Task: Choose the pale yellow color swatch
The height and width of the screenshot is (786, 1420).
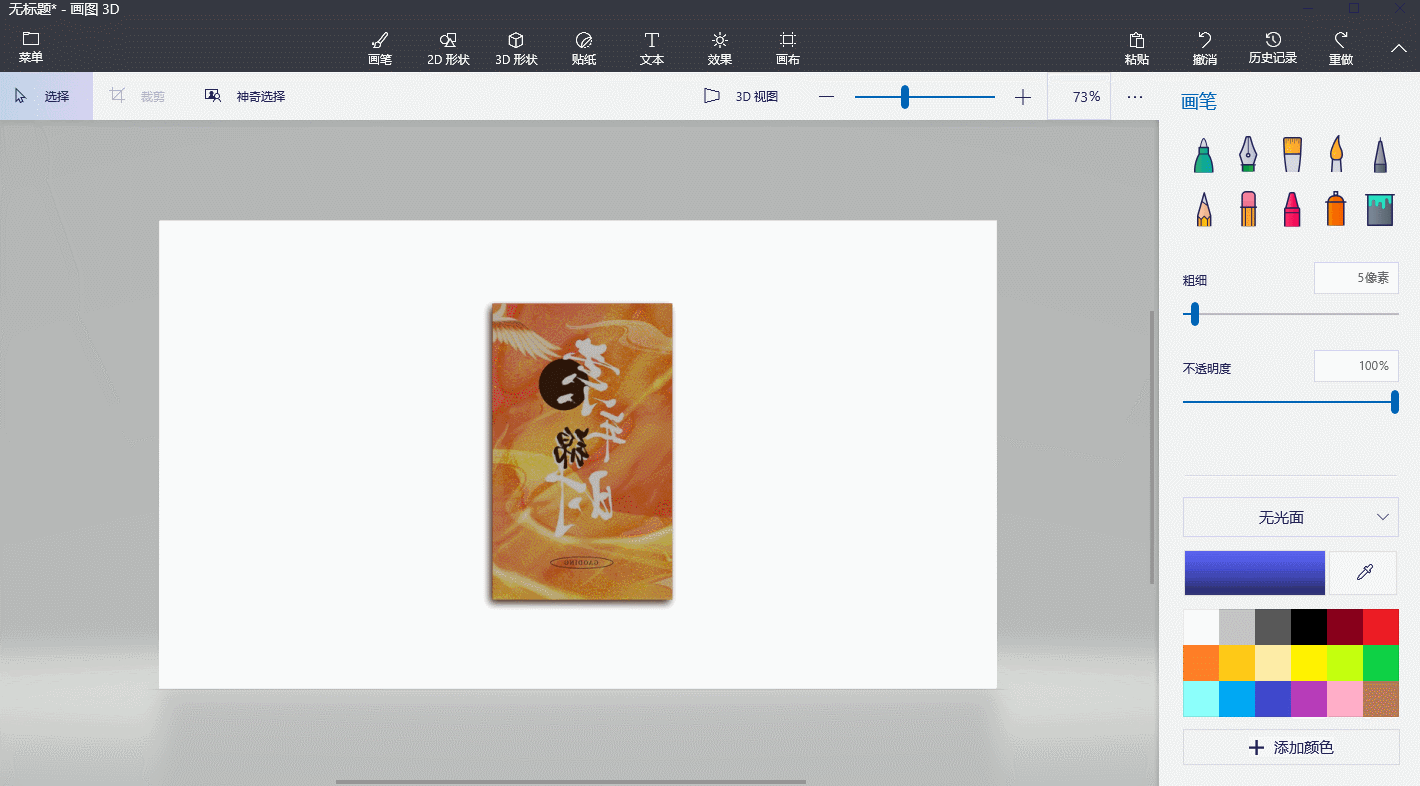Action: (1273, 663)
